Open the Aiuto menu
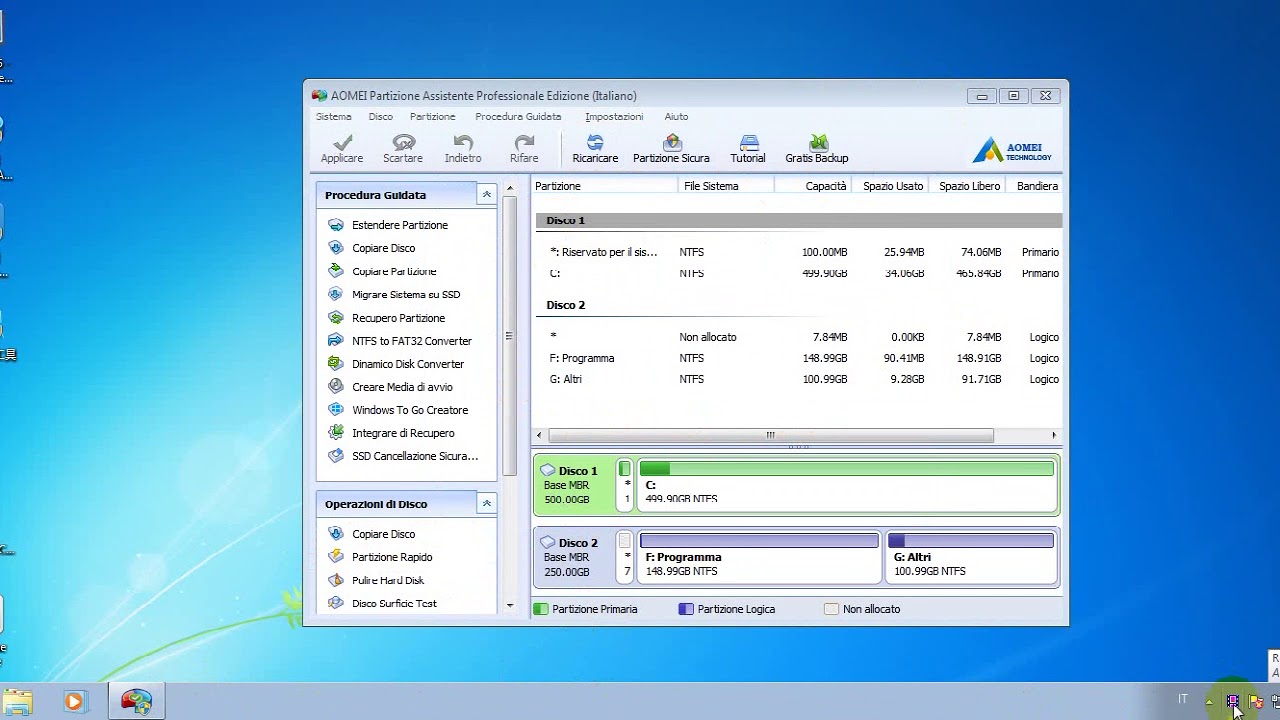This screenshot has height=720, width=1280. 677,117
